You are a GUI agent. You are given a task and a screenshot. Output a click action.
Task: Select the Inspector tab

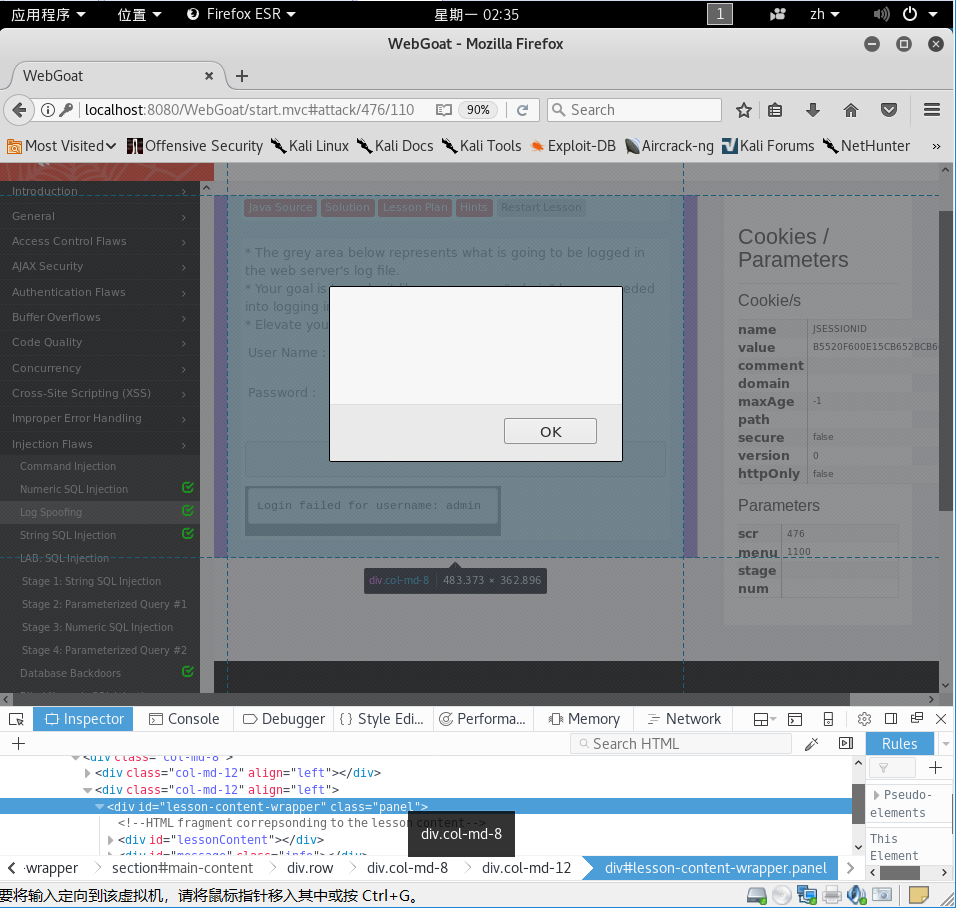click(85, 719)
